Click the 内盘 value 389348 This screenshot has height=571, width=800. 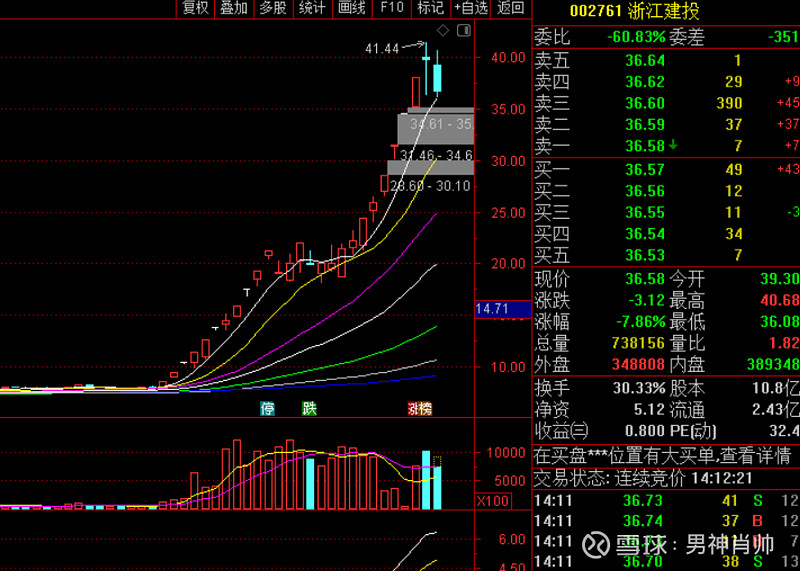[x=773, y=364]
